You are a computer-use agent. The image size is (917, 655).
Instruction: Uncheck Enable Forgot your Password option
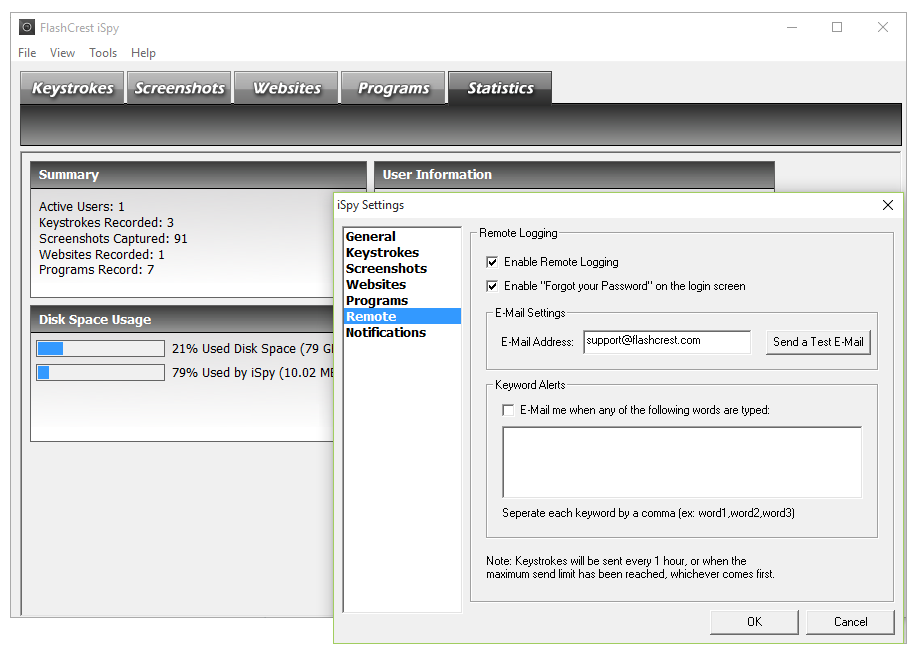492,286
